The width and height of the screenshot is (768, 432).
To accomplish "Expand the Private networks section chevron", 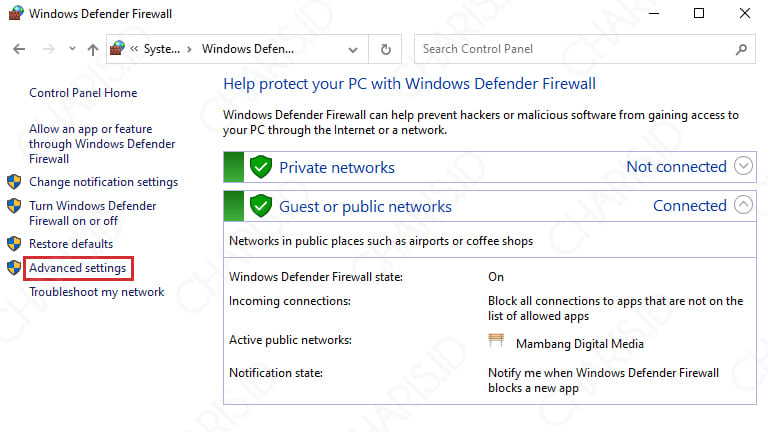I will click(743, 166).
